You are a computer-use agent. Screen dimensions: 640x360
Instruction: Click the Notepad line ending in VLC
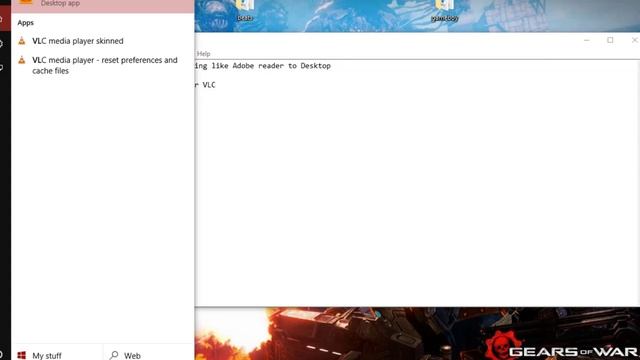205,85
